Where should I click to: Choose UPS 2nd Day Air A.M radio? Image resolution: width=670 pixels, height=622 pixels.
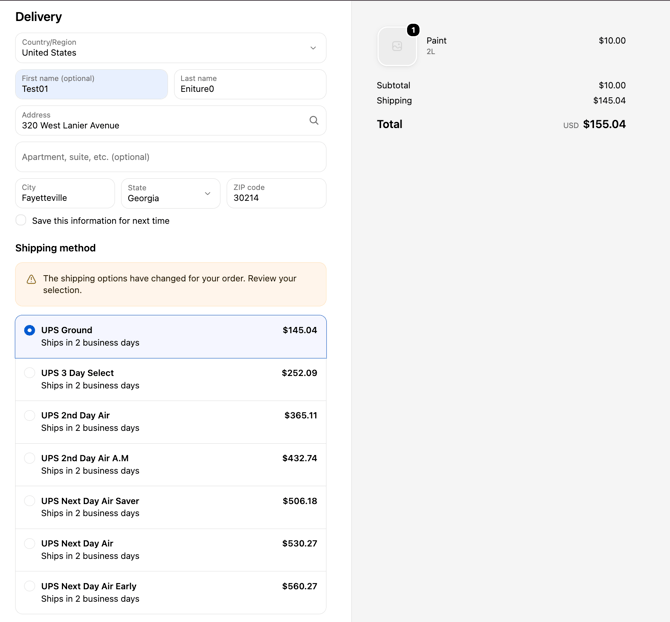29,458
